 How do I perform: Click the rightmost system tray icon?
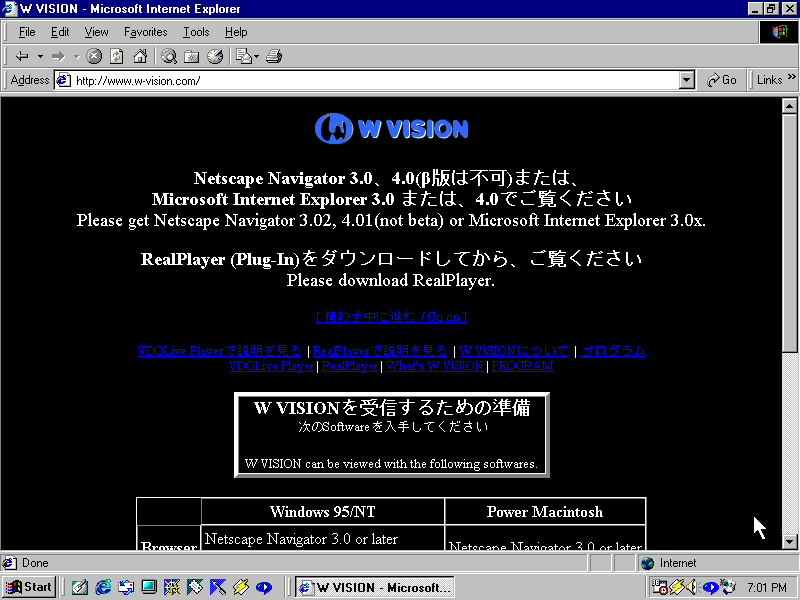click(728, 587)
